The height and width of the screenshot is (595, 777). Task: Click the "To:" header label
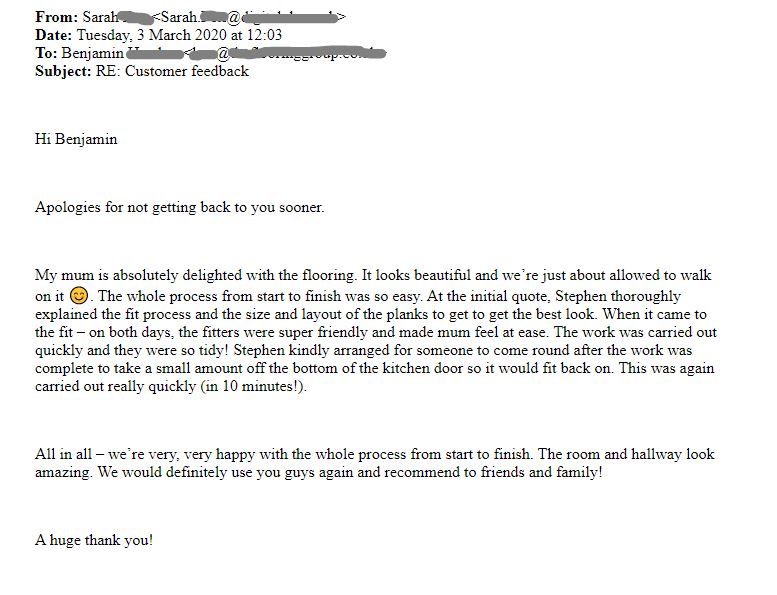tap(46, 53)
